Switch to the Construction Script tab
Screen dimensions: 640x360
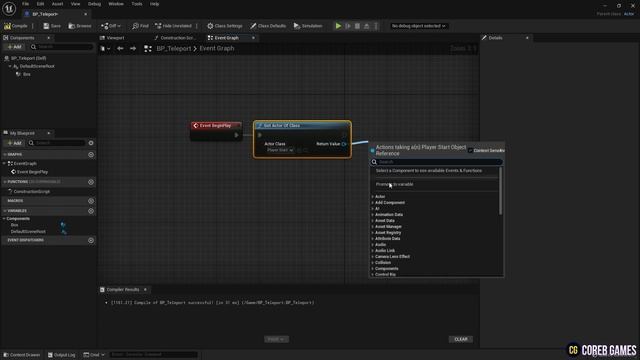tap(176, 38)
